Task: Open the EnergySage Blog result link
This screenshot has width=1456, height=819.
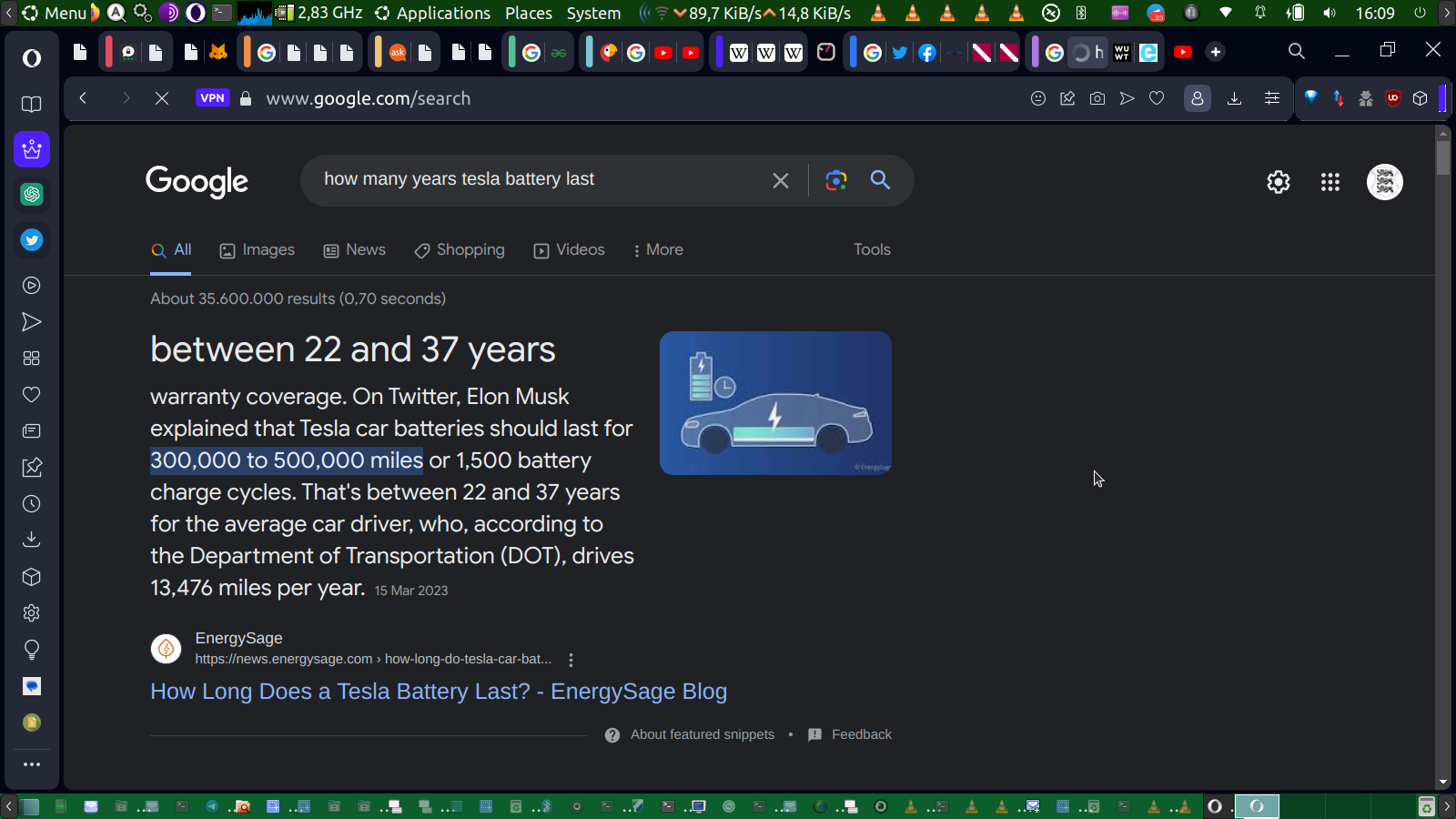Action: pos(438,692)
